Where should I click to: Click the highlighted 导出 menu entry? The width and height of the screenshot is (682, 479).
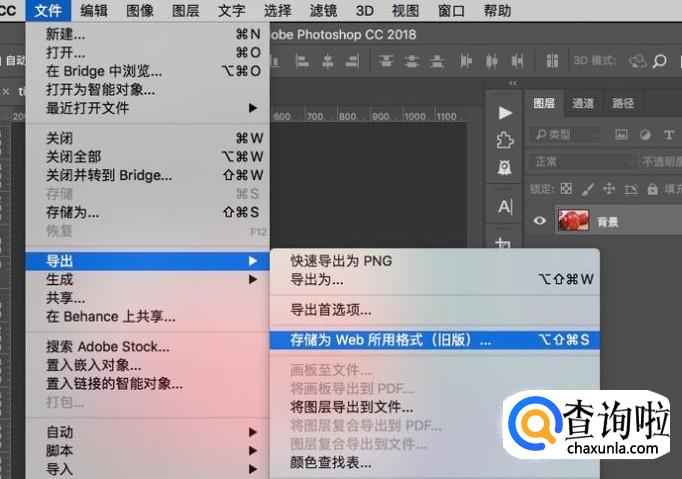coord(148,261)
